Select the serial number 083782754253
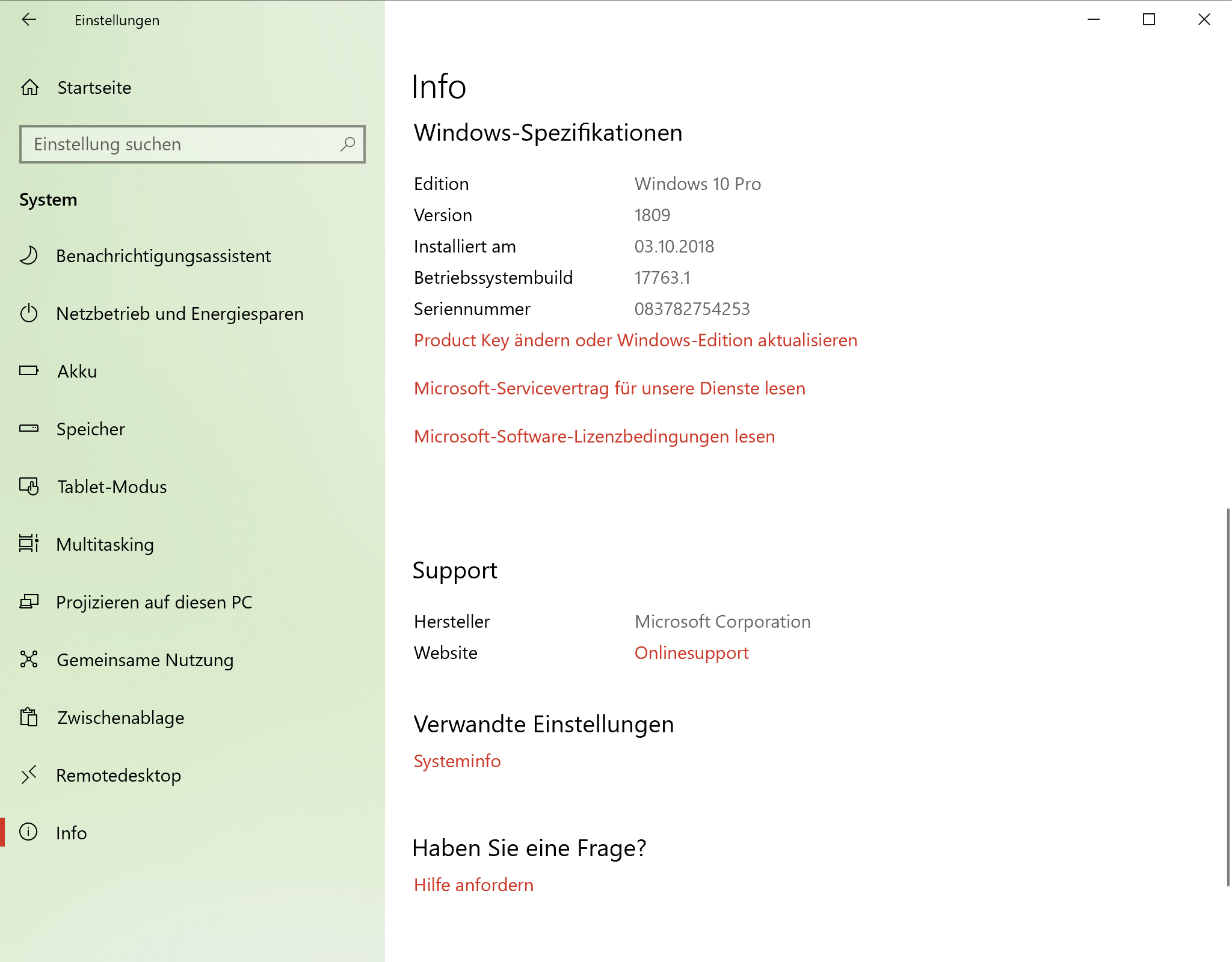 pos(692,309)
